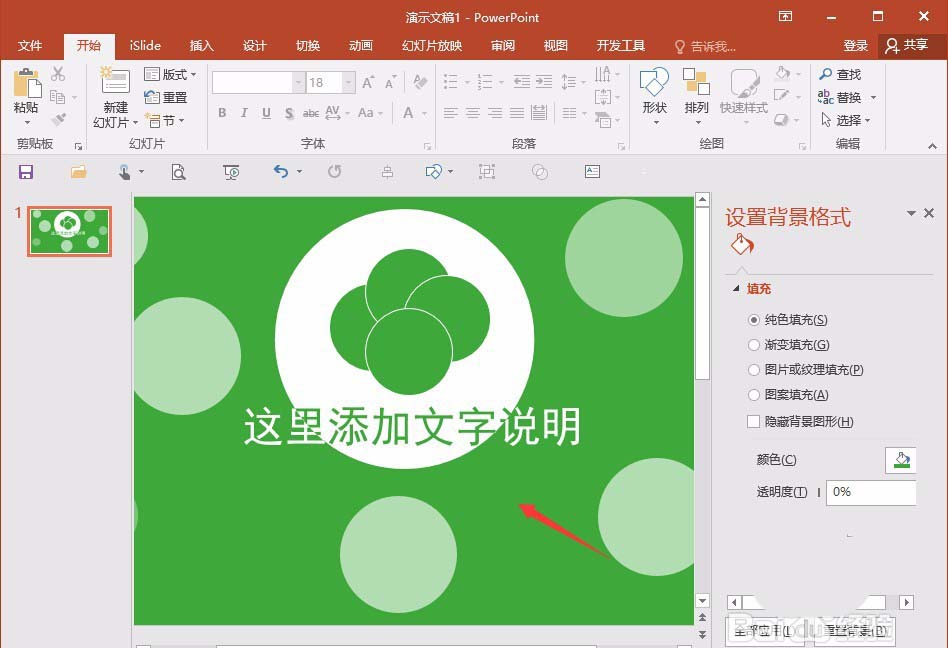This screenshot has width=948, height=648.
Task: Open the fill Color picker swatch
Action: coord(901,460)
